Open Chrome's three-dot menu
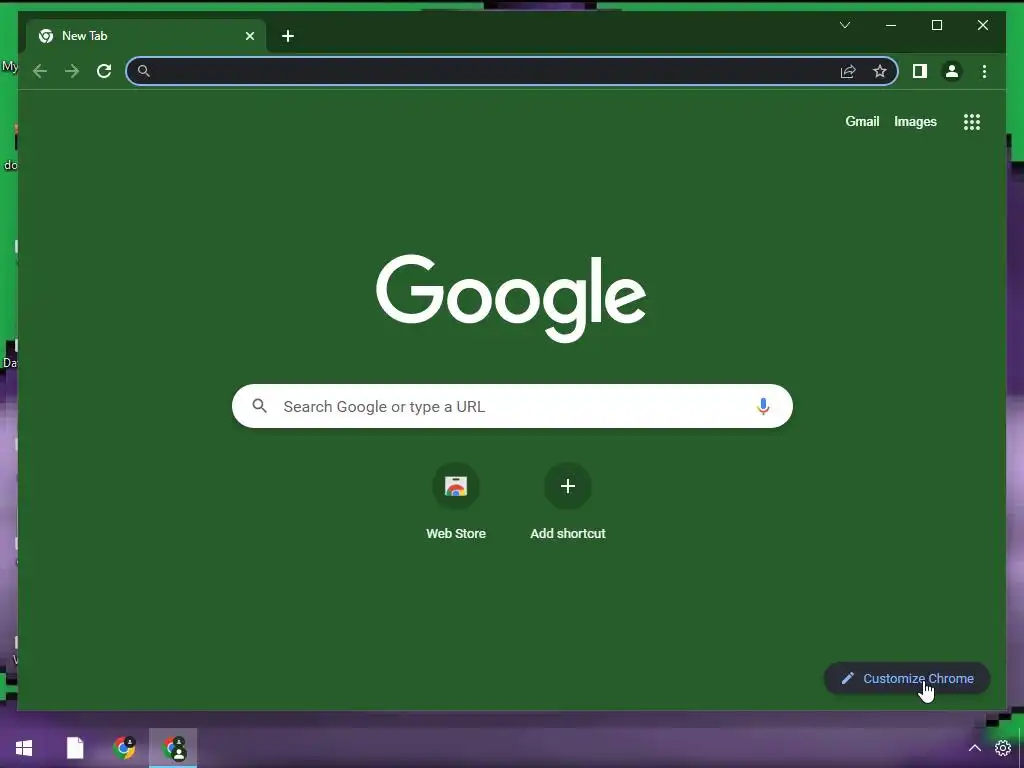This screenshot has width=1024, height=768. tap(984, 71)
